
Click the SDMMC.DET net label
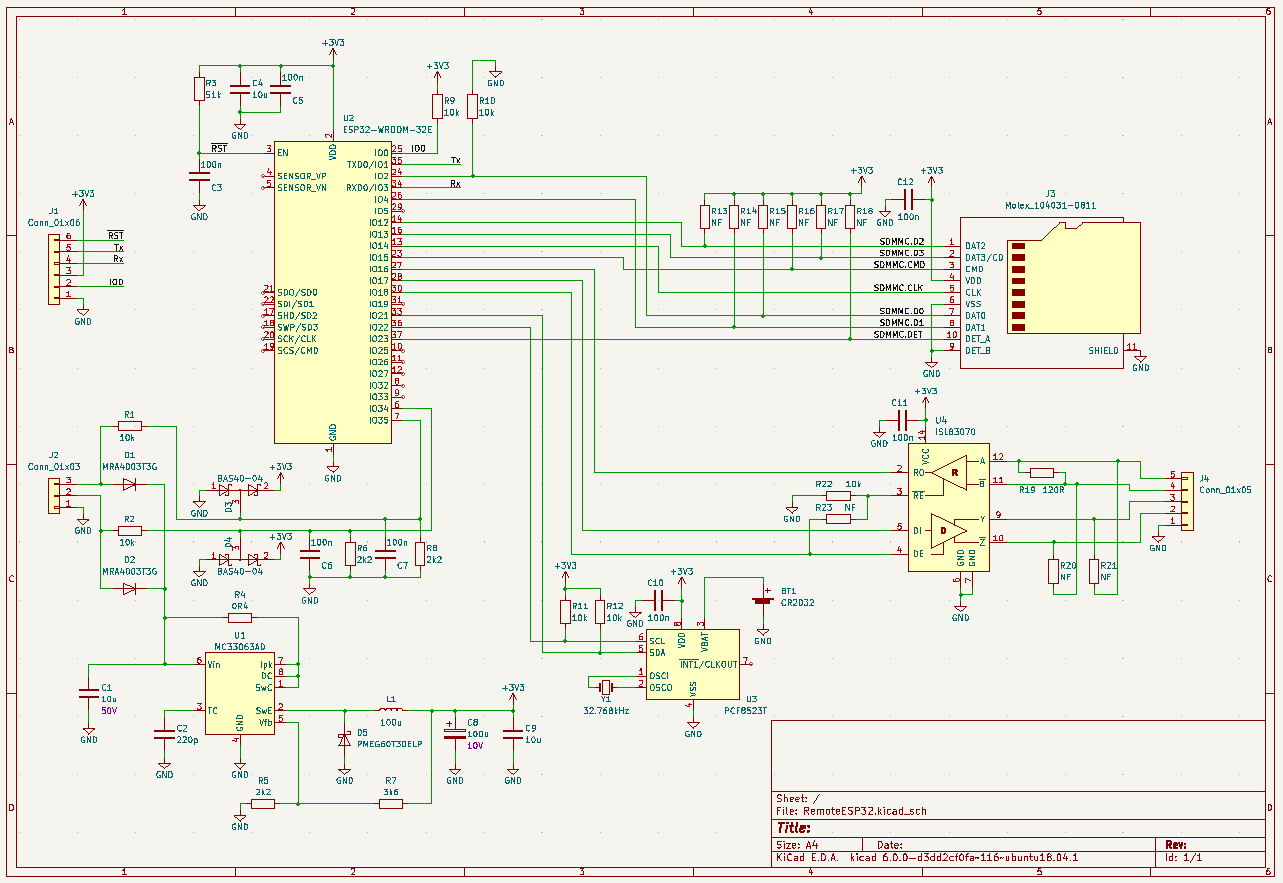click(x=898, y=335)
